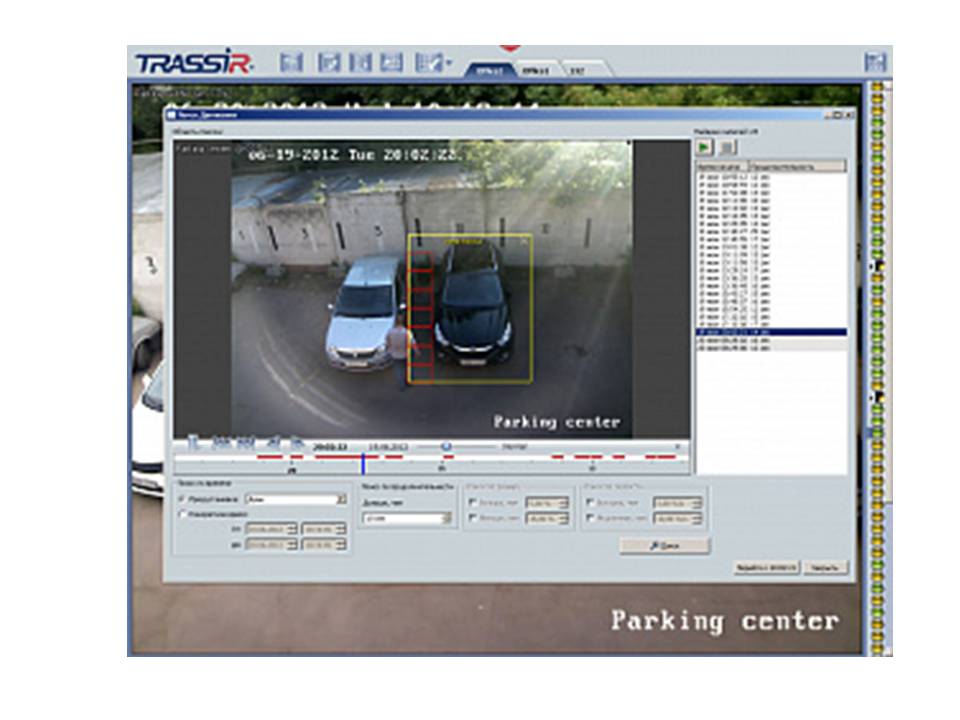Click the last button in the dialog's bottom right corner
The image size is (960, 720).
point(826,568)
